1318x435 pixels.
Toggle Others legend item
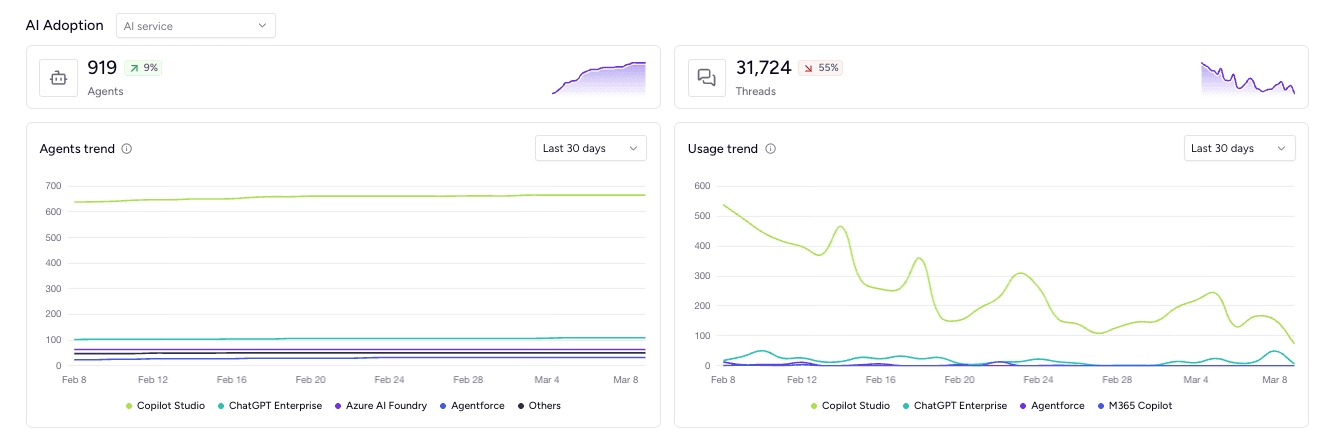point(540,406)
